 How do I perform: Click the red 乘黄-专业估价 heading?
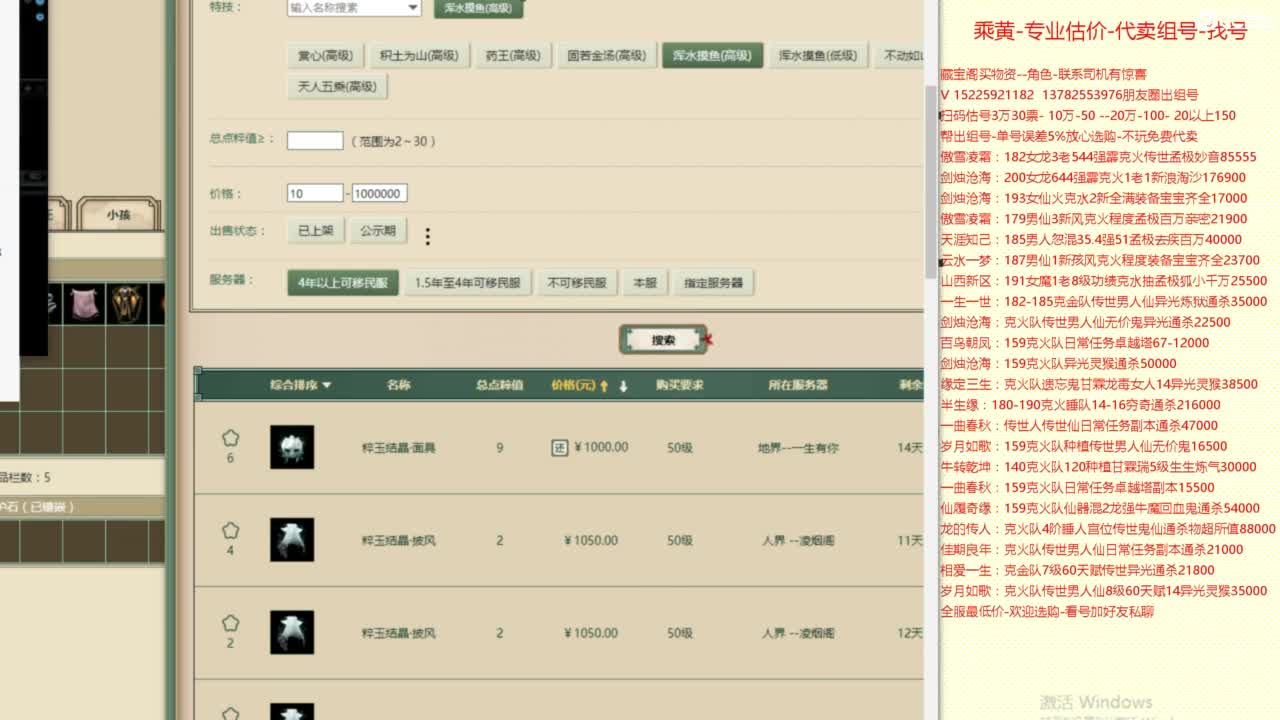click(x=1110, y=31)
